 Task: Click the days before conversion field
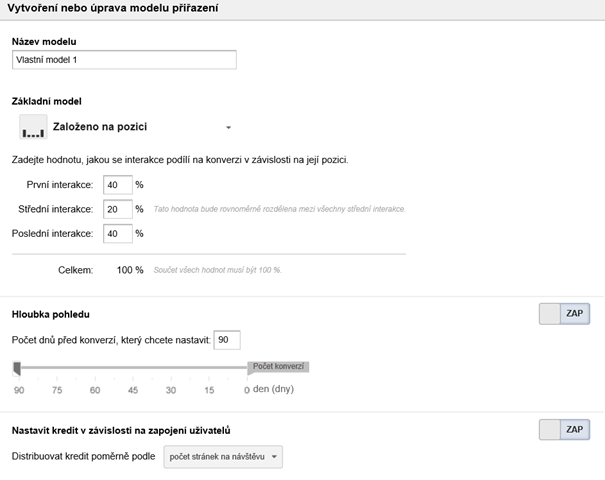click(227, 341)
